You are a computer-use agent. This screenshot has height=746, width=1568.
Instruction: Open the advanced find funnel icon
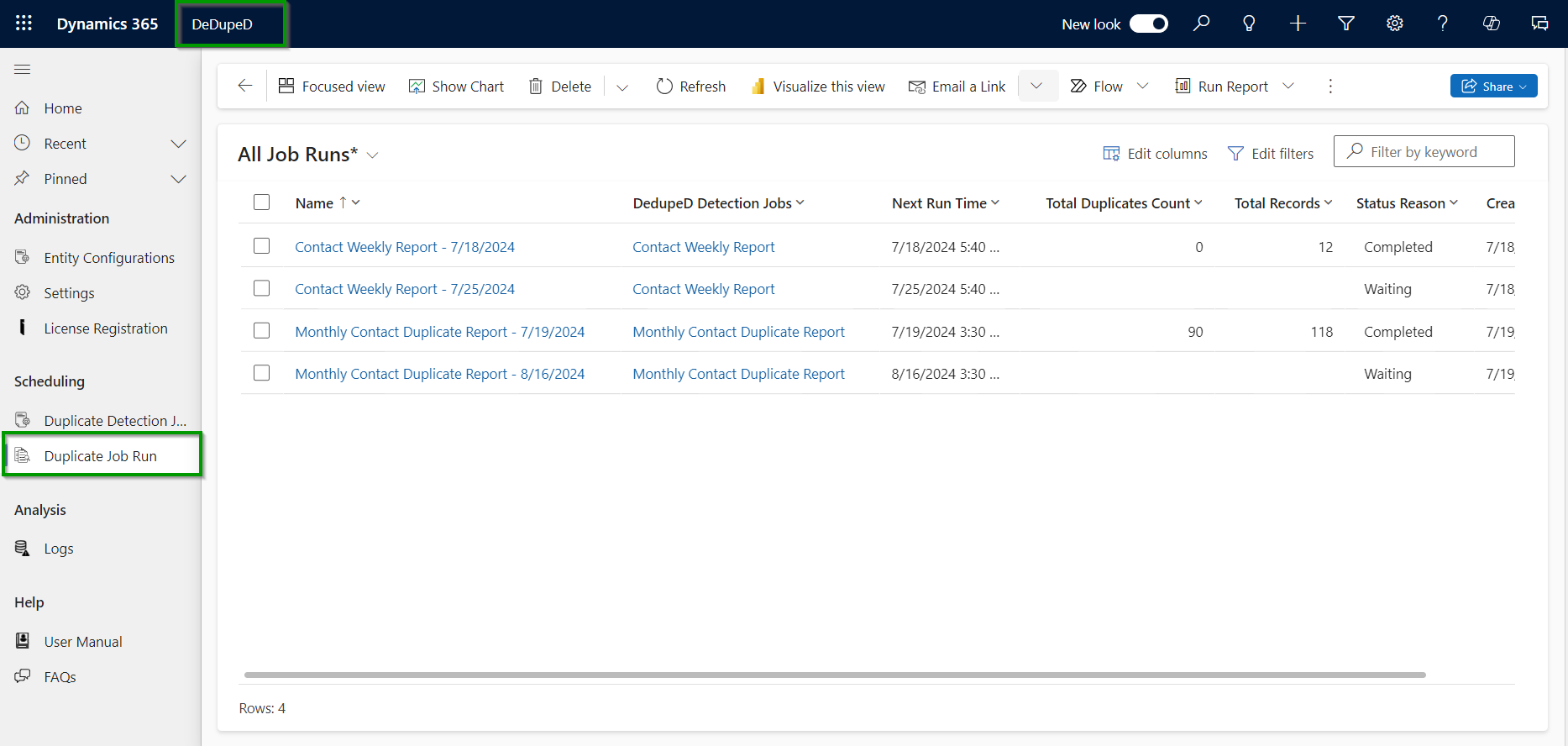point(1346,24)
